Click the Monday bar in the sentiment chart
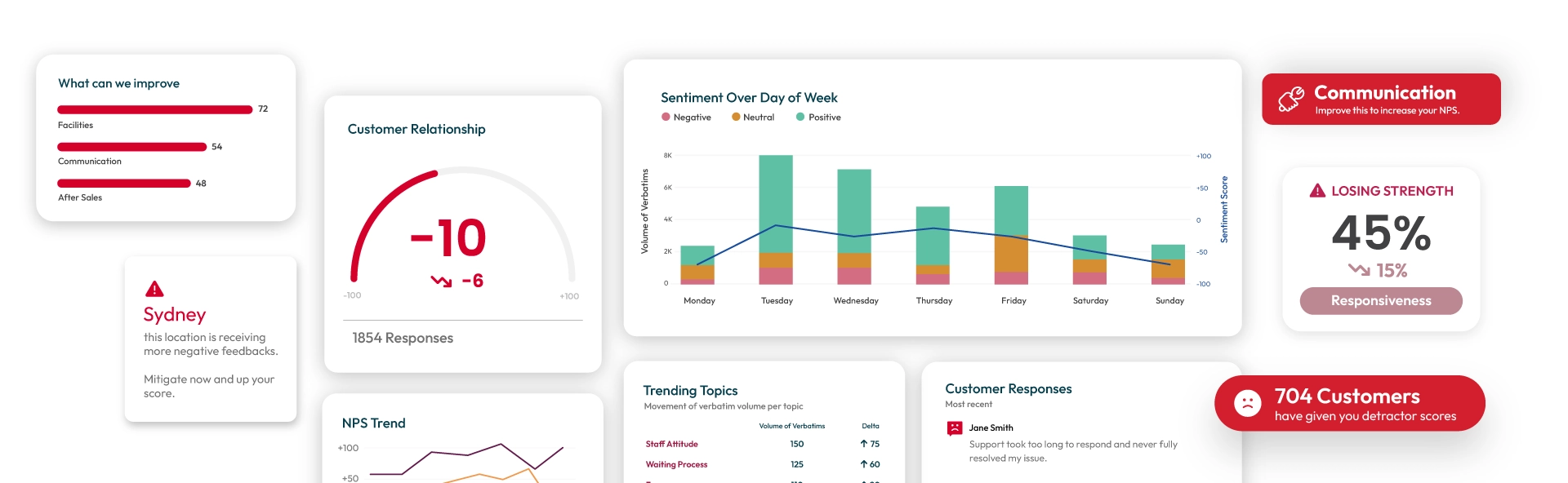The height and width of the screenshot is (483, 1568). click(697, 264)
